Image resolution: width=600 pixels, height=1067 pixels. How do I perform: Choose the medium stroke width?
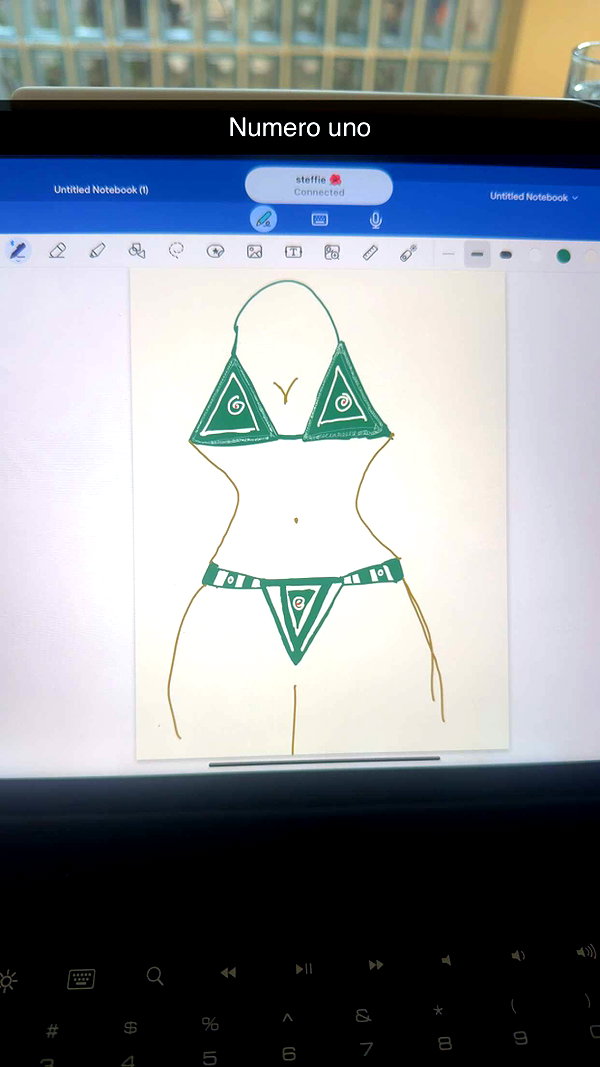point(478,255)
